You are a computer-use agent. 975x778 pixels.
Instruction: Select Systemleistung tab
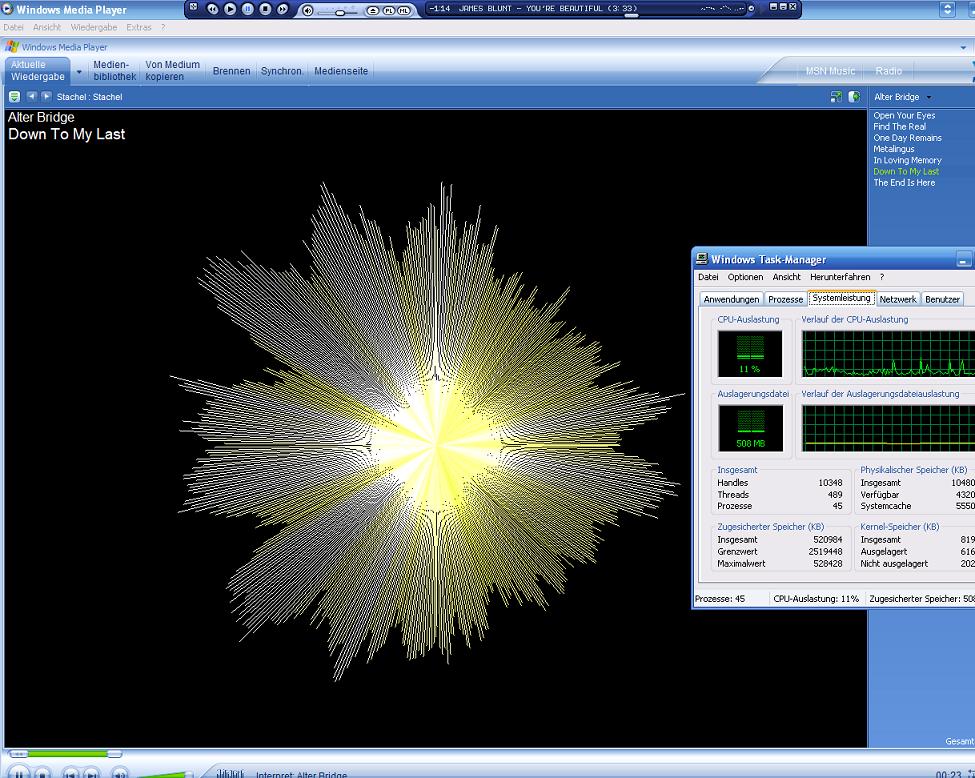(x=841, y=298)
